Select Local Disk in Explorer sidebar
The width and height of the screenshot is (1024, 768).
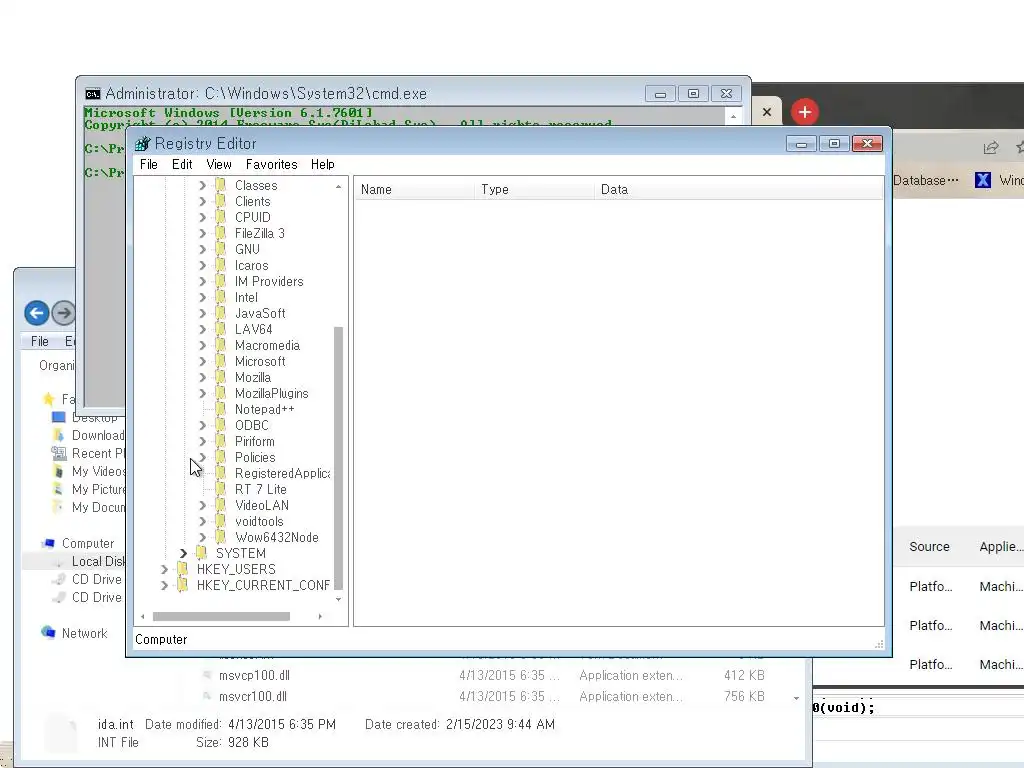point(98,562)
